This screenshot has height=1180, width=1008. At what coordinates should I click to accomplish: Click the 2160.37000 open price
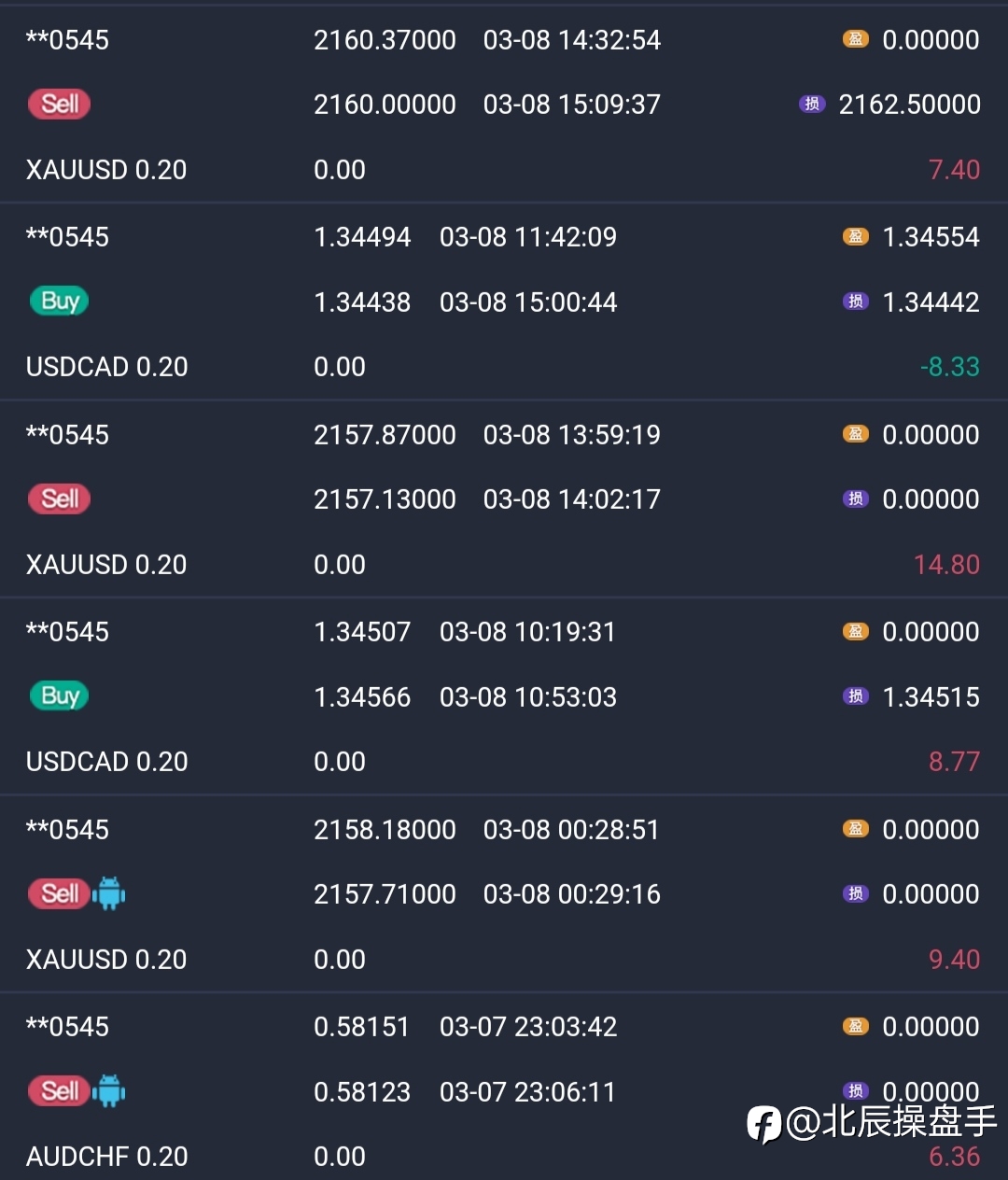385,40
